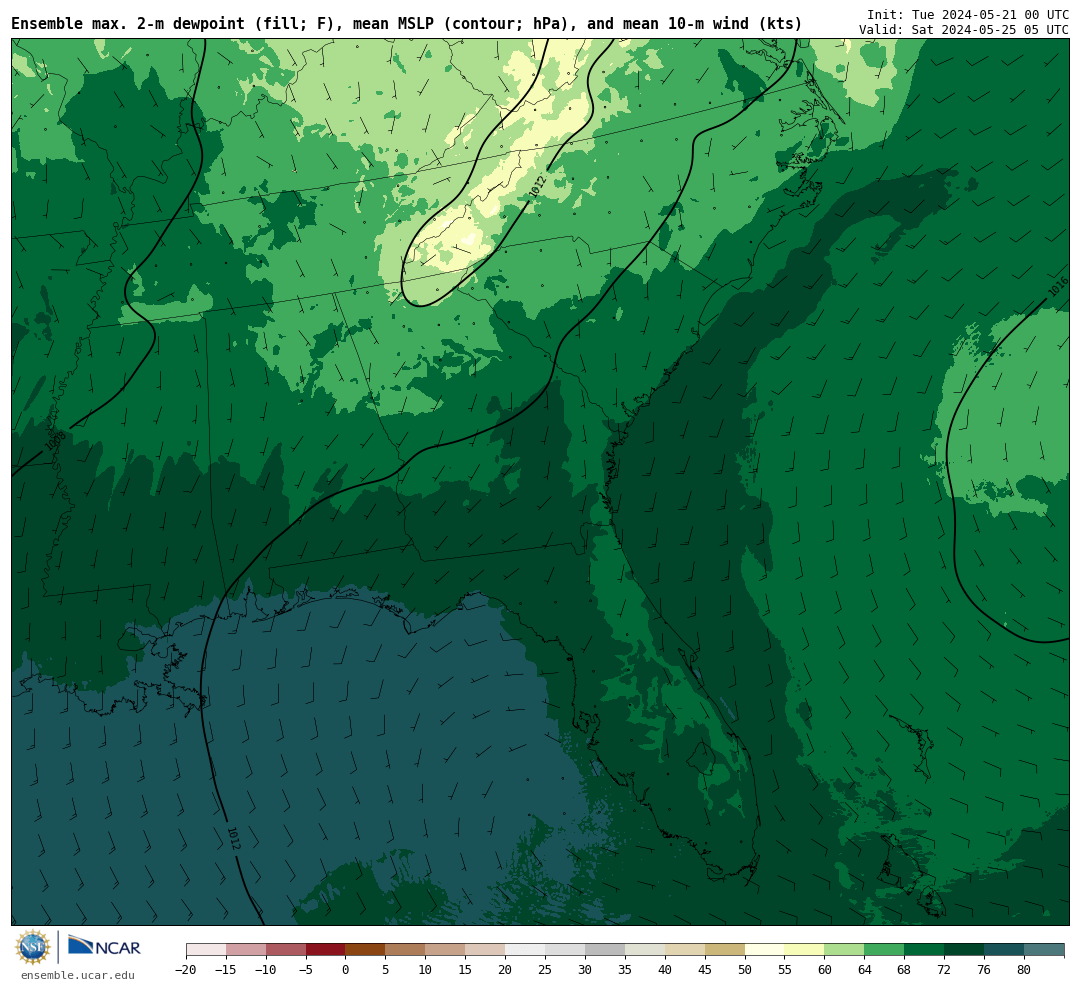The height and width of the screenshot is (988, 1080).
Task: Click the 1008 isobar contour label
Action: tap(55, 440)
